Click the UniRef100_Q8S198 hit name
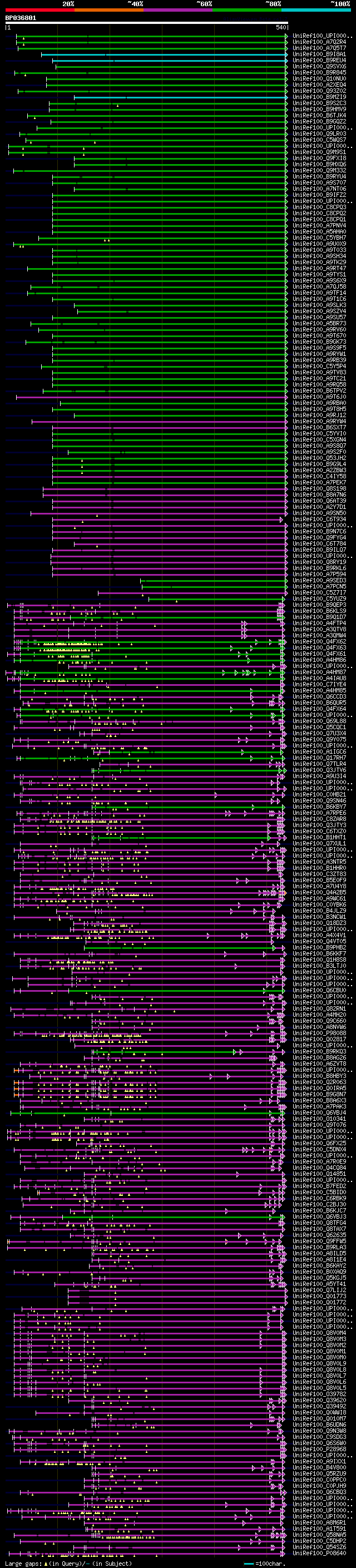Viewport: 356px width, 1568px height. tap(319, 488)
